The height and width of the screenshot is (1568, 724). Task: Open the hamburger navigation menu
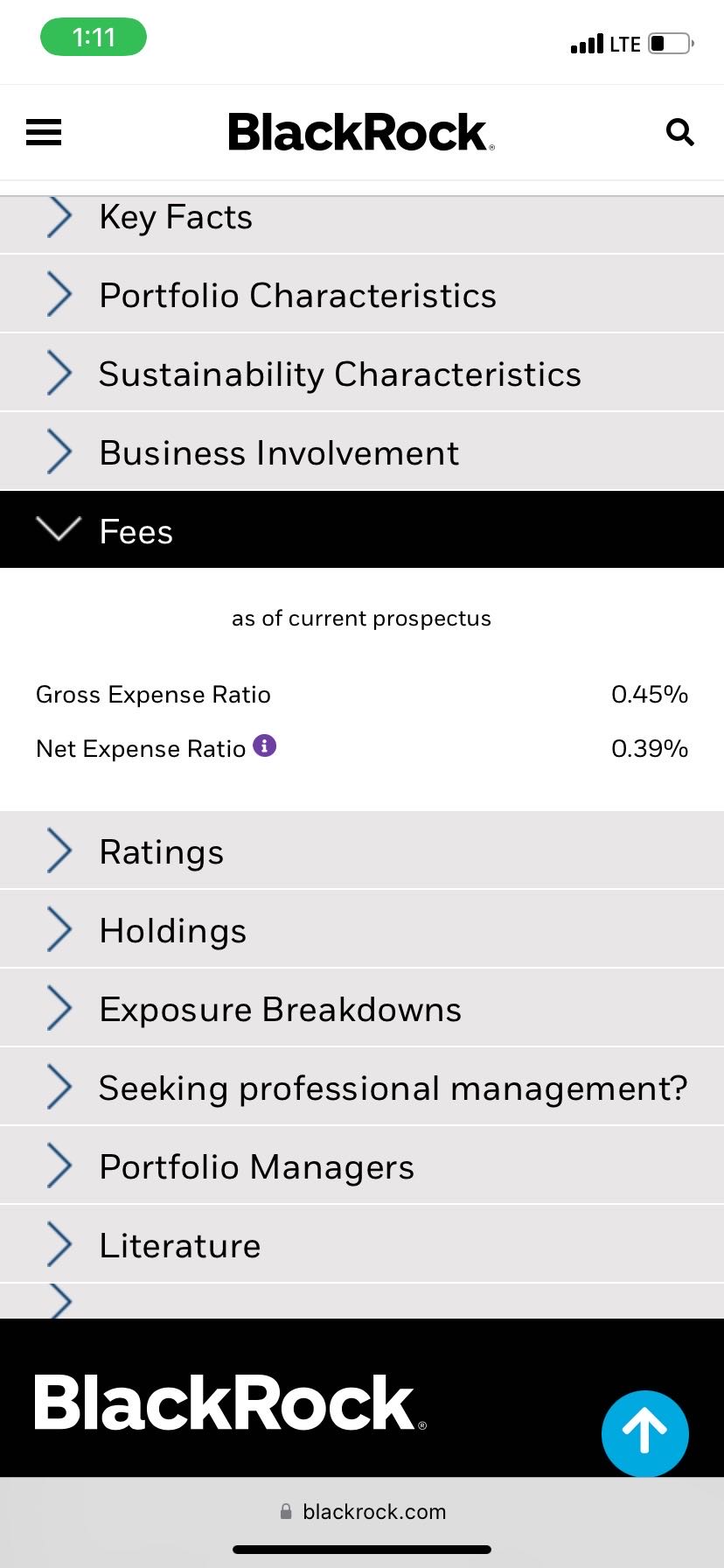point(44,132)
